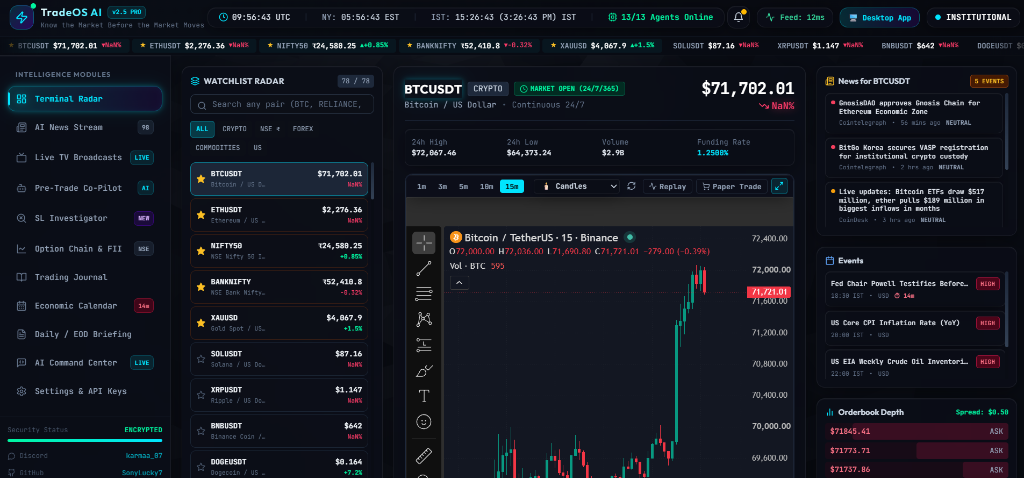Filter watchlist by US
1024x478 pixels.
point(257,148)
